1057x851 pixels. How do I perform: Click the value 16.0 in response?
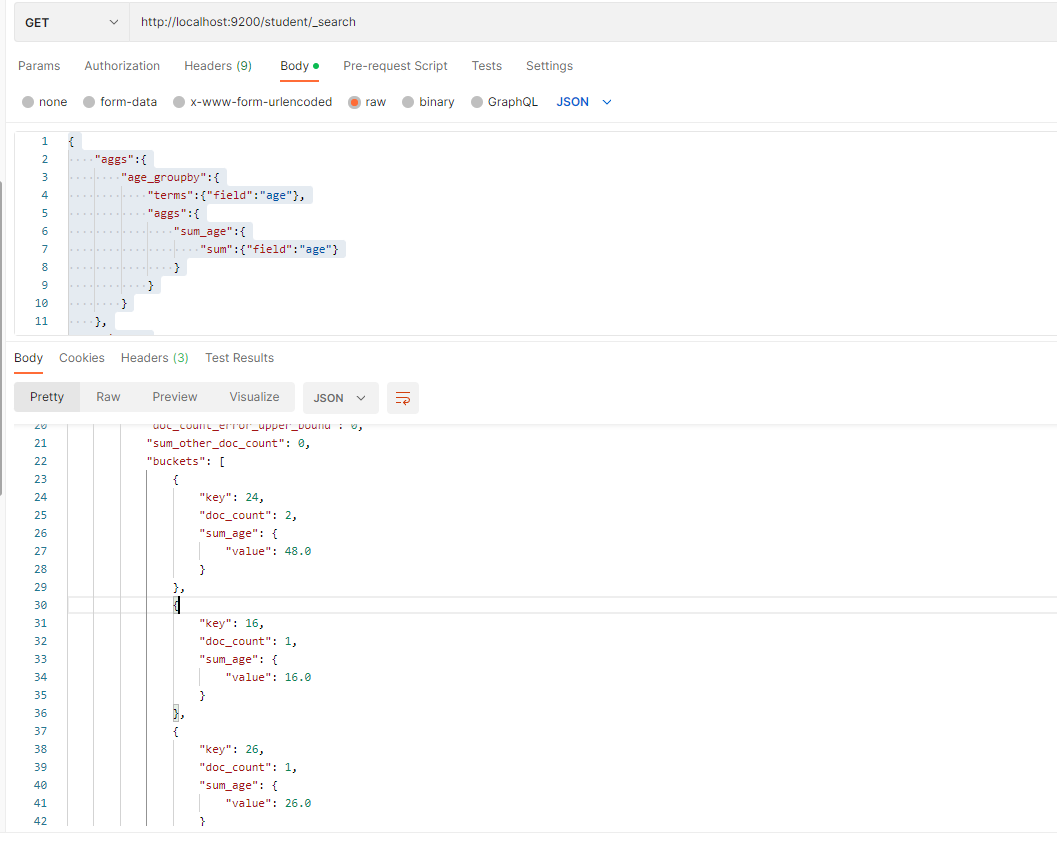point(298,677)
